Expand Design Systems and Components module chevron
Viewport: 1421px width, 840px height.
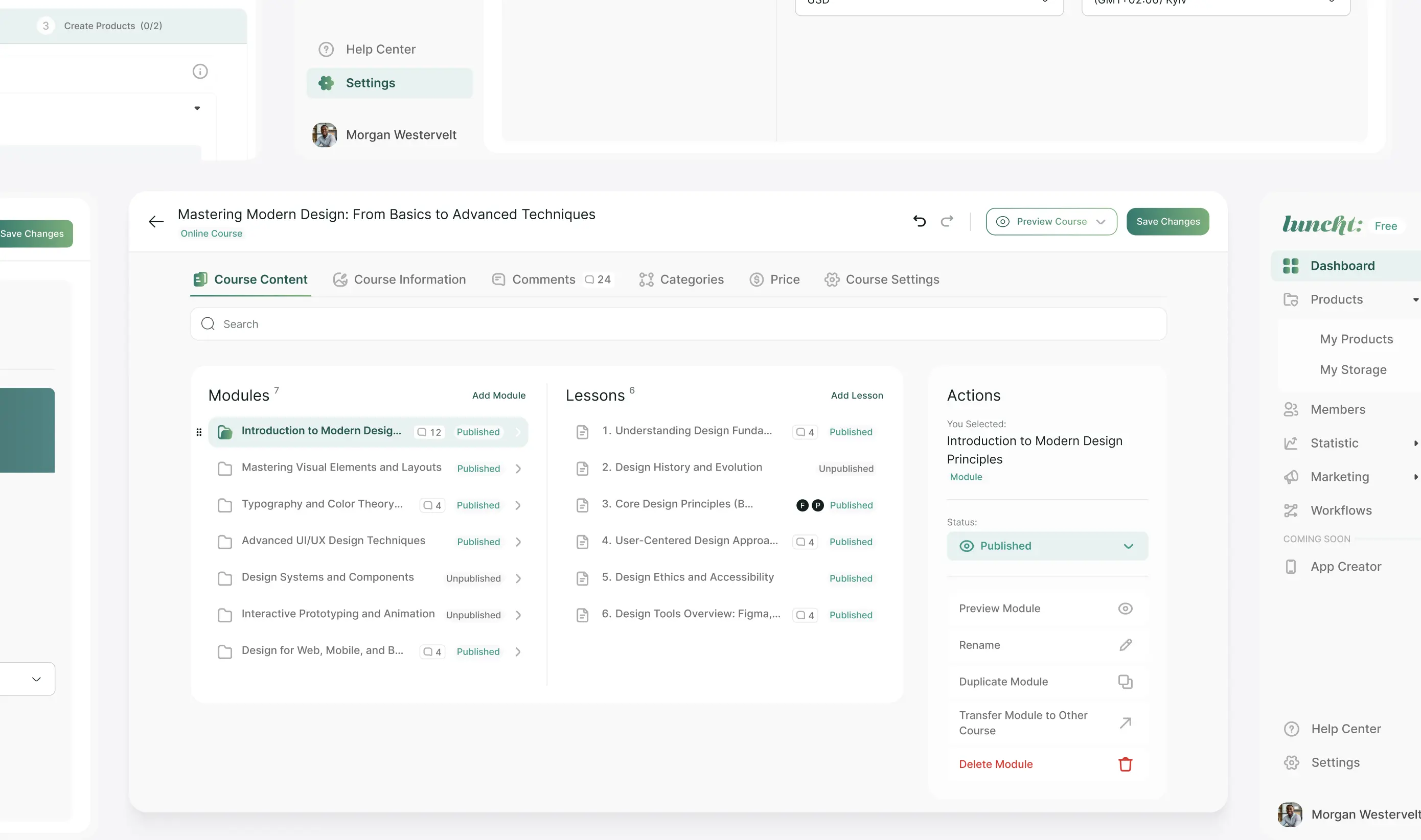pos(518,578)
